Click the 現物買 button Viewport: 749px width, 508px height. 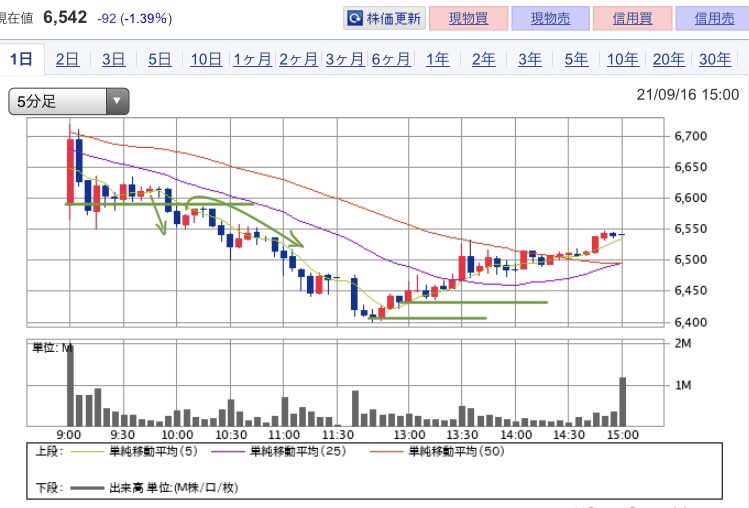pos(468,18)
